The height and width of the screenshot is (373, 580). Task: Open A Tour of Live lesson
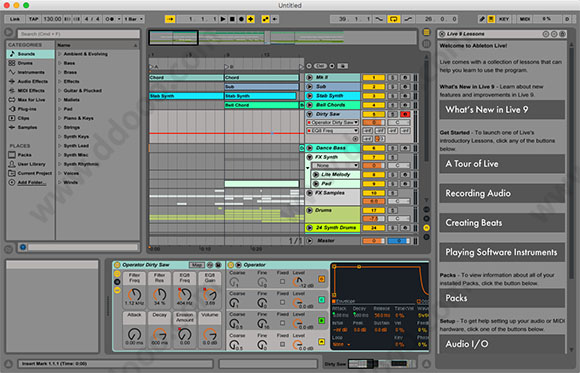pos(502,164)
